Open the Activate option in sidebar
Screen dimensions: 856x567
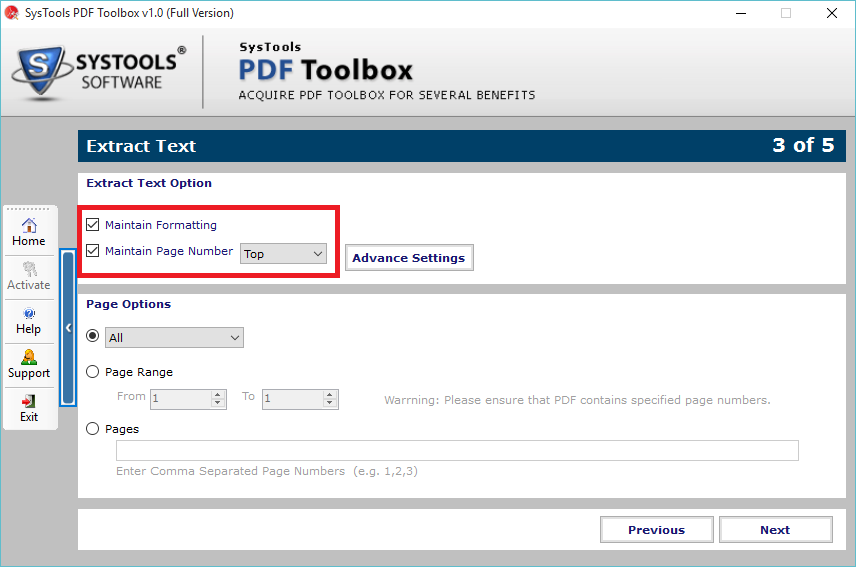coord(29,277)
